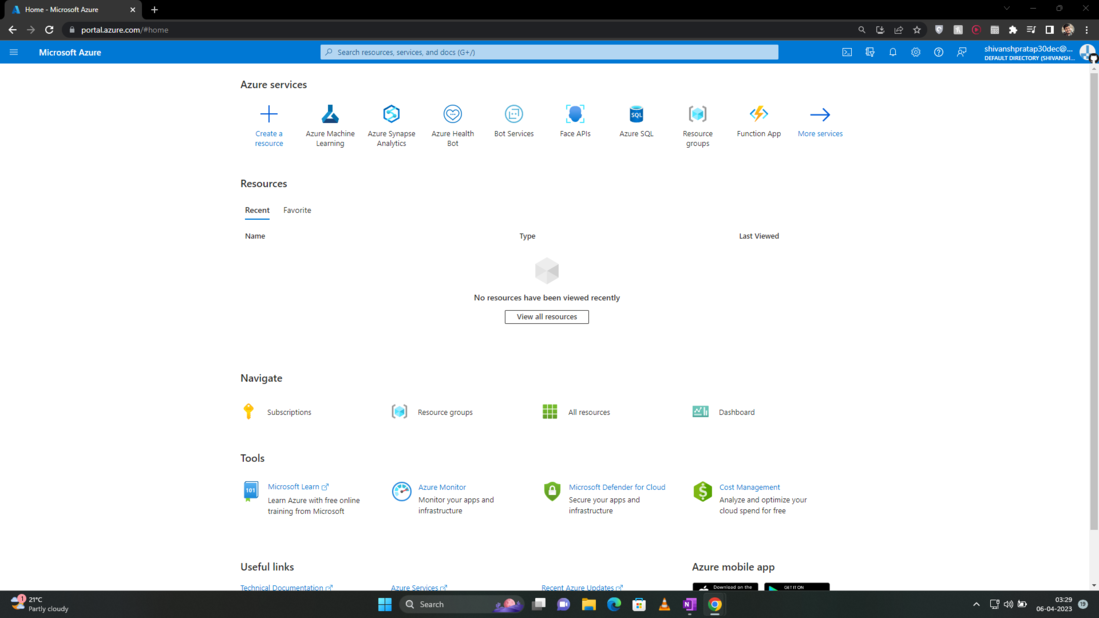This screenshot has height=618, width=1099.
Task: Sort by the Last Viewed column header
Action: pyautogui.click(x=759, y=236)
